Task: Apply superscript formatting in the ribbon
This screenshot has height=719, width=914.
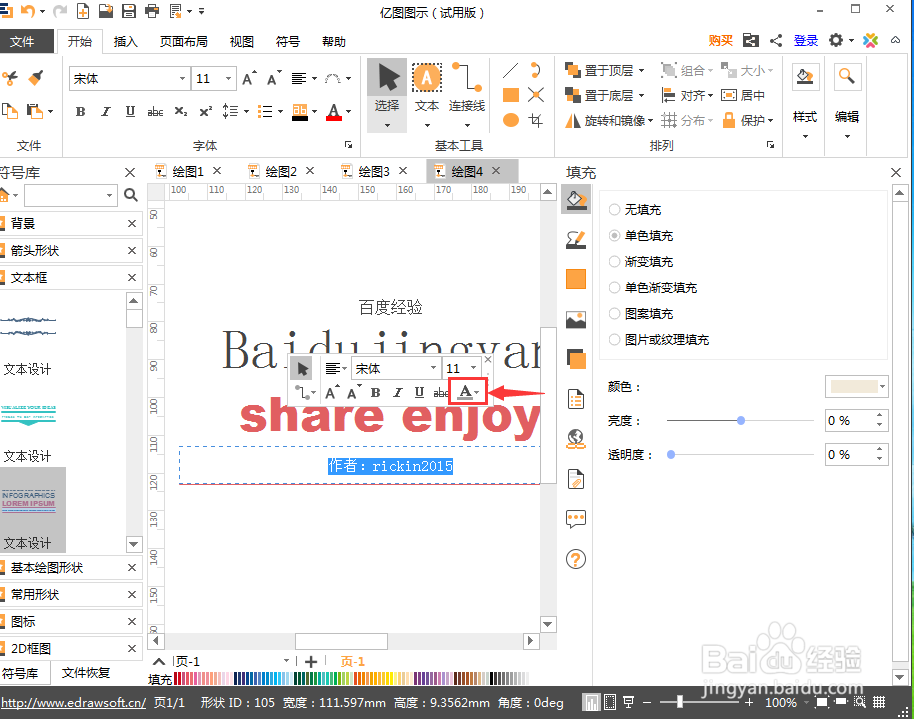Action: point(206,111)
